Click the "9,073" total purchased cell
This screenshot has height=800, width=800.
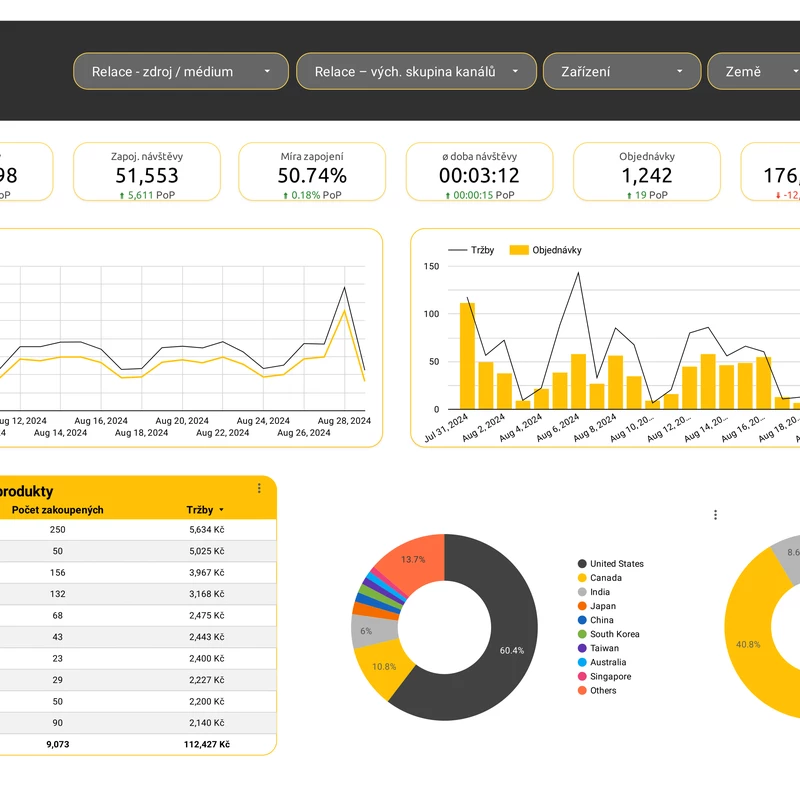pos(58,744)
